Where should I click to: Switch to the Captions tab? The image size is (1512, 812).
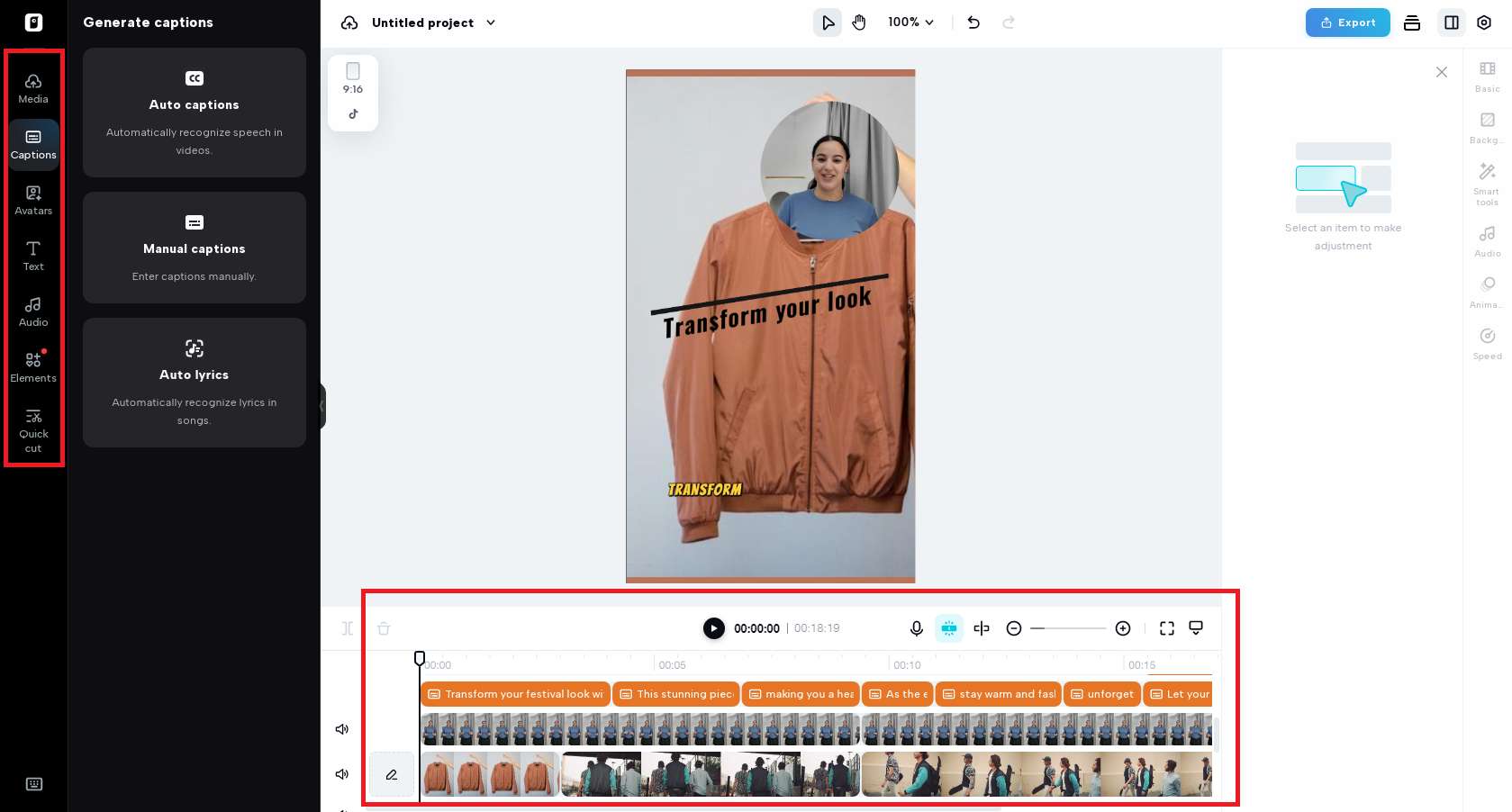coord(33,144)
